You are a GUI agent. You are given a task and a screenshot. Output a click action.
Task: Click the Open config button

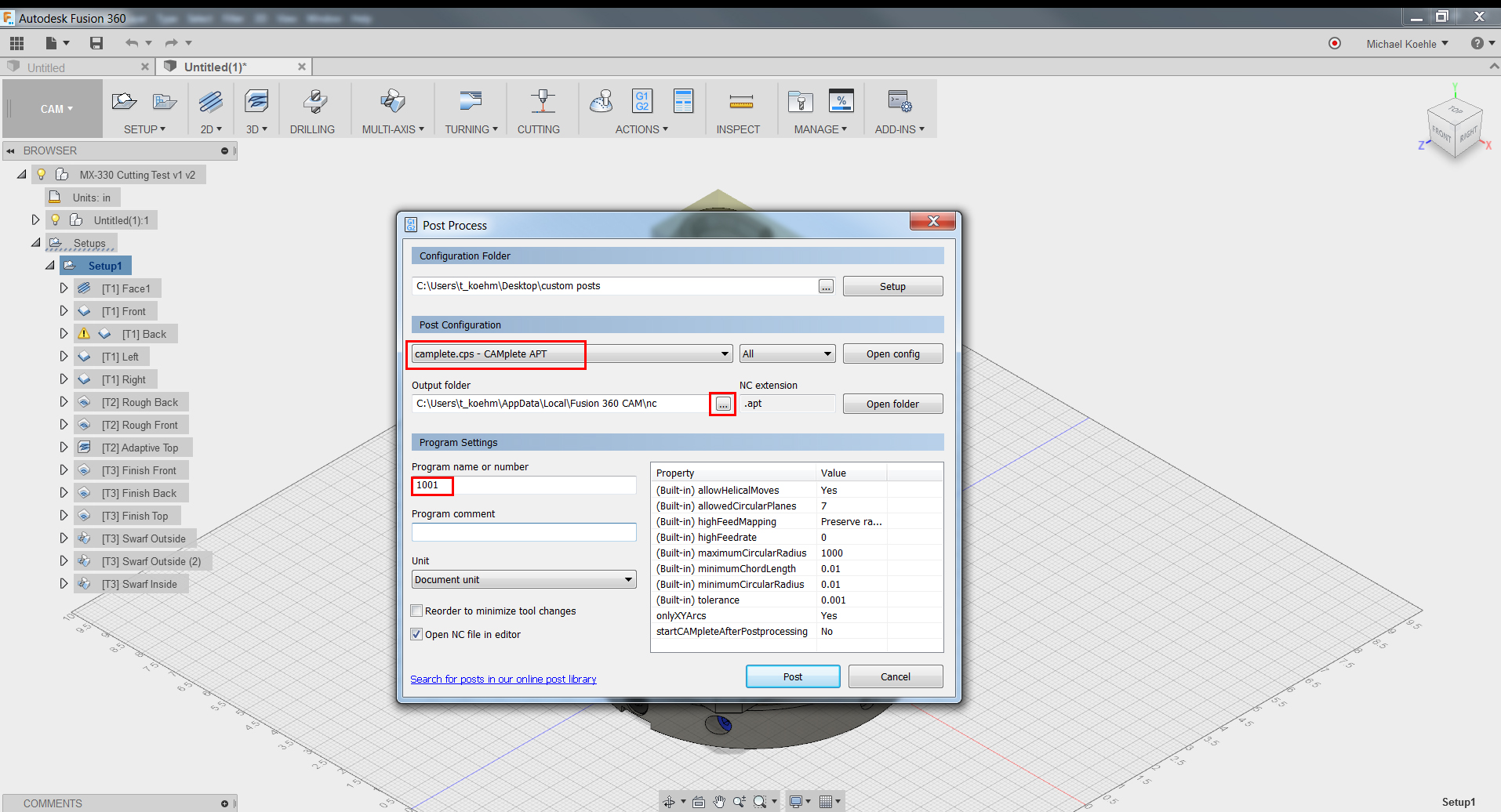[893, 354]
